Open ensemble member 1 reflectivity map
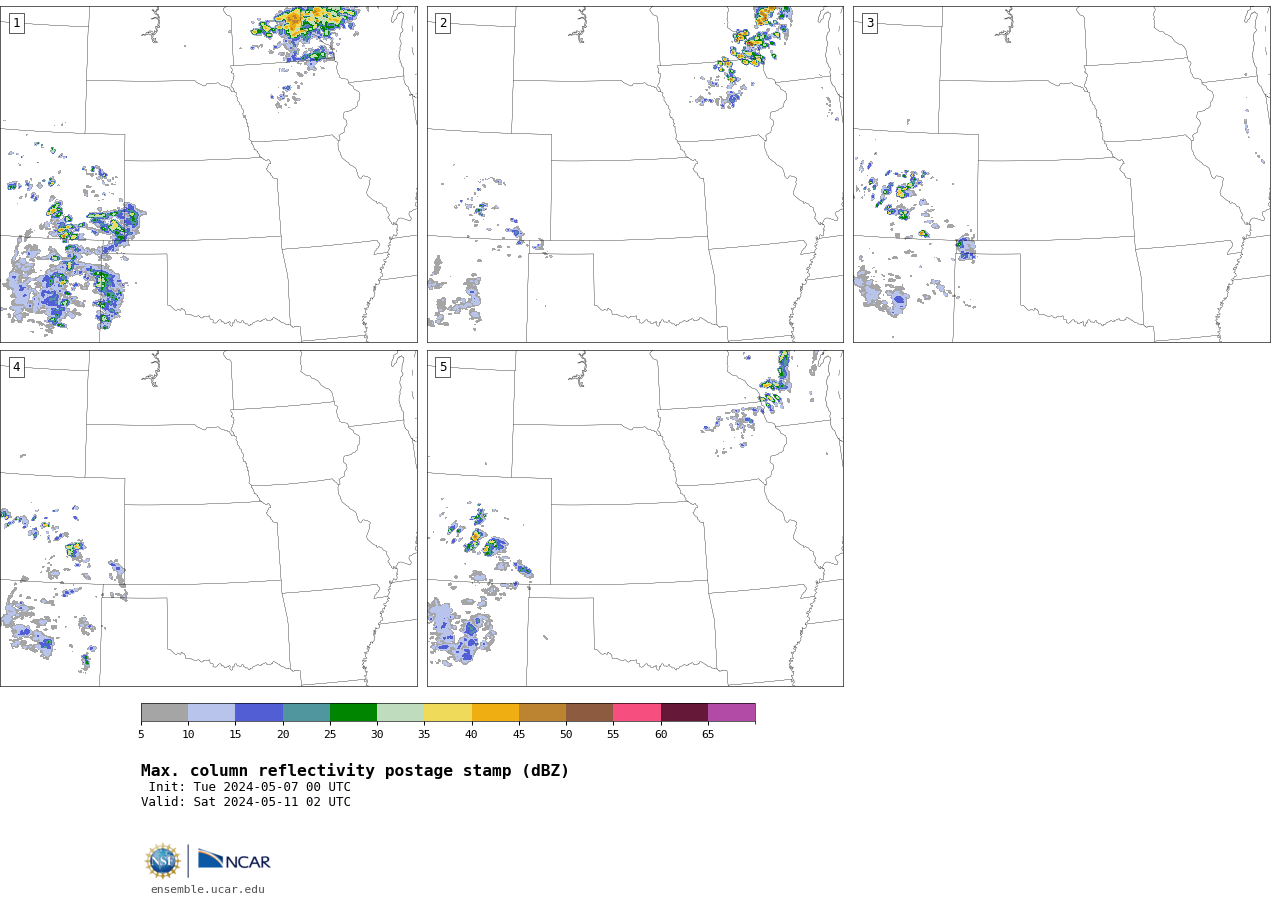The height and width of the screenshot is (901, 1280). click(x=208, y=174)
